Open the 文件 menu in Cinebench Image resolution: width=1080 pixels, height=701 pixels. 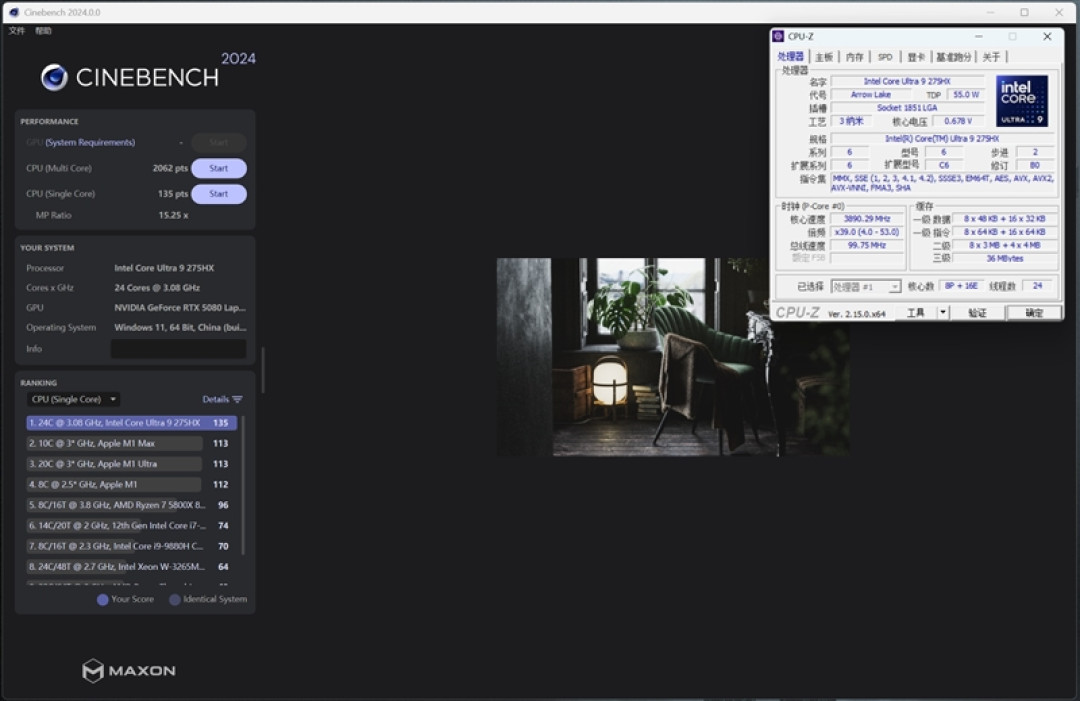[x=17, y=31]
